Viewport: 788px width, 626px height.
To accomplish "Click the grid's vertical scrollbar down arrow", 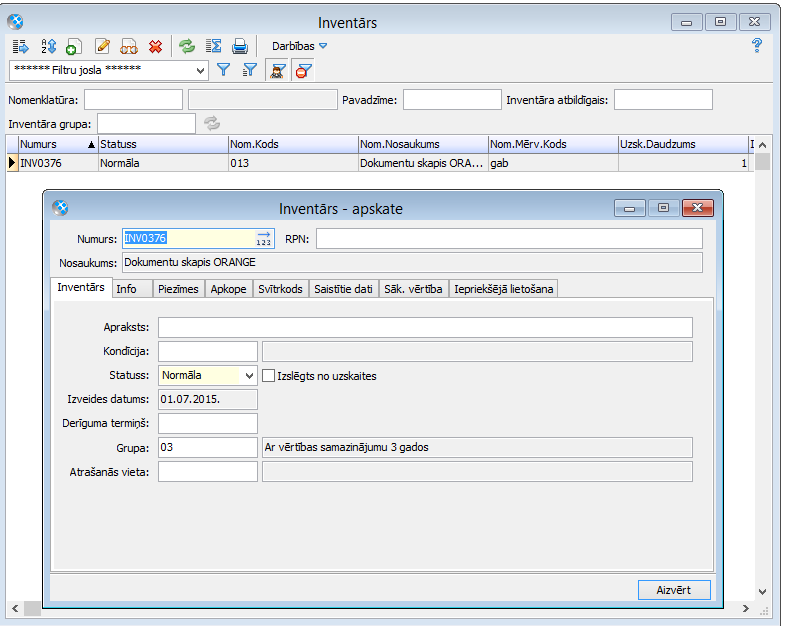I will pyautogui.click(x=762, y=592).
